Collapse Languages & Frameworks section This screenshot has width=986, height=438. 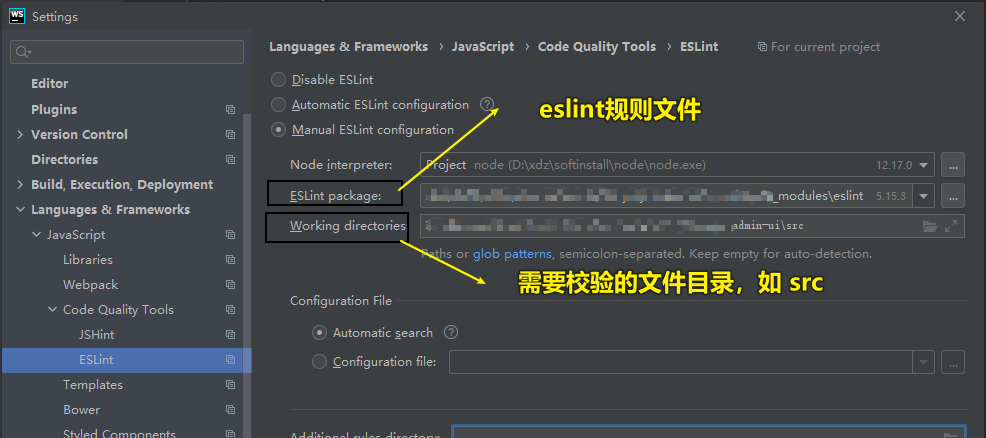click(20, 210)
